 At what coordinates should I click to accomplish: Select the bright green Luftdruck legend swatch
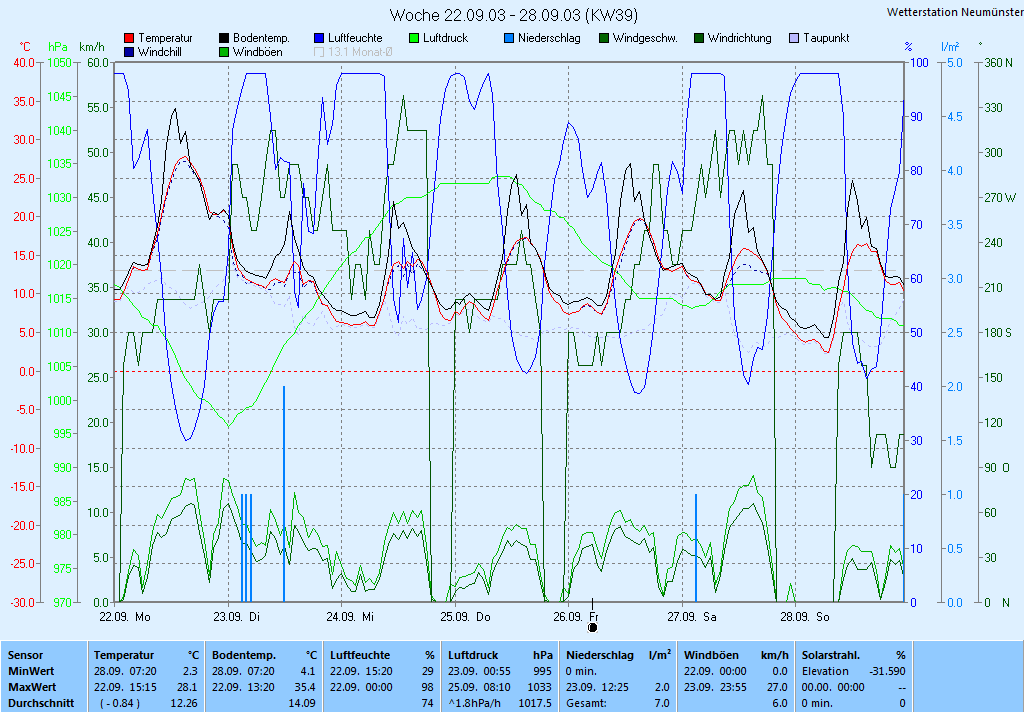413,39
